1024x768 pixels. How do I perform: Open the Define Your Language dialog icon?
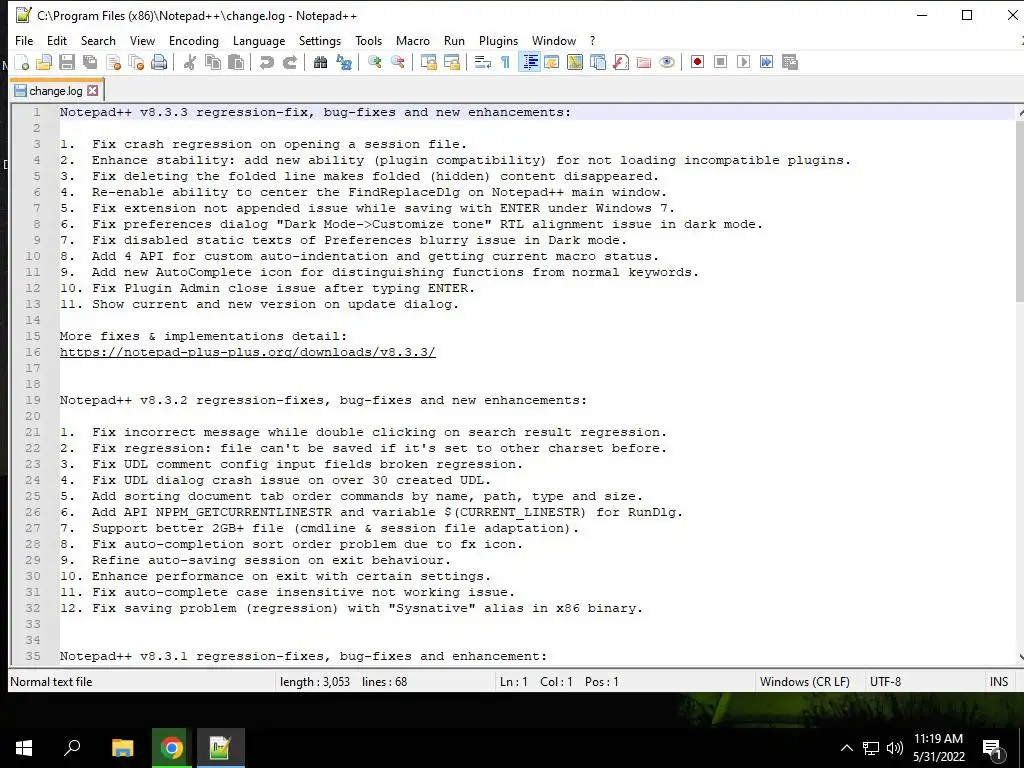(552, 62)
